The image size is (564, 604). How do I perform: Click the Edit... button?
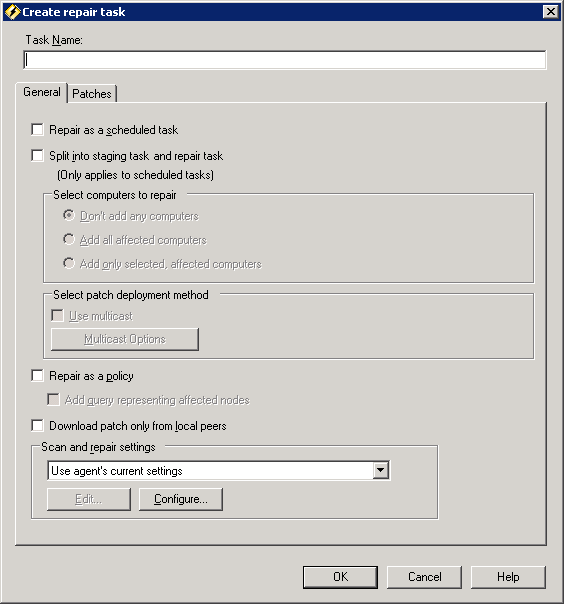89,499
